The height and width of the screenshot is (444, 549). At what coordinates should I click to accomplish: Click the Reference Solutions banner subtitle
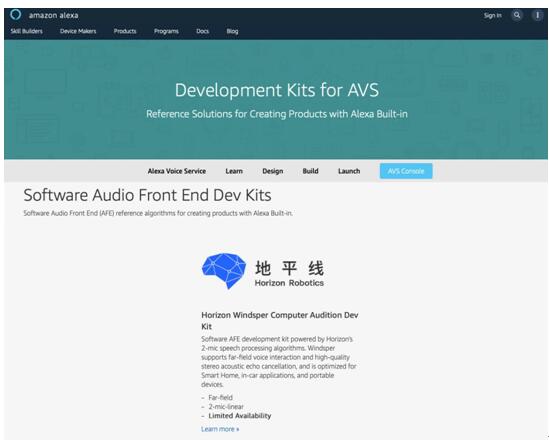[277, 114]
